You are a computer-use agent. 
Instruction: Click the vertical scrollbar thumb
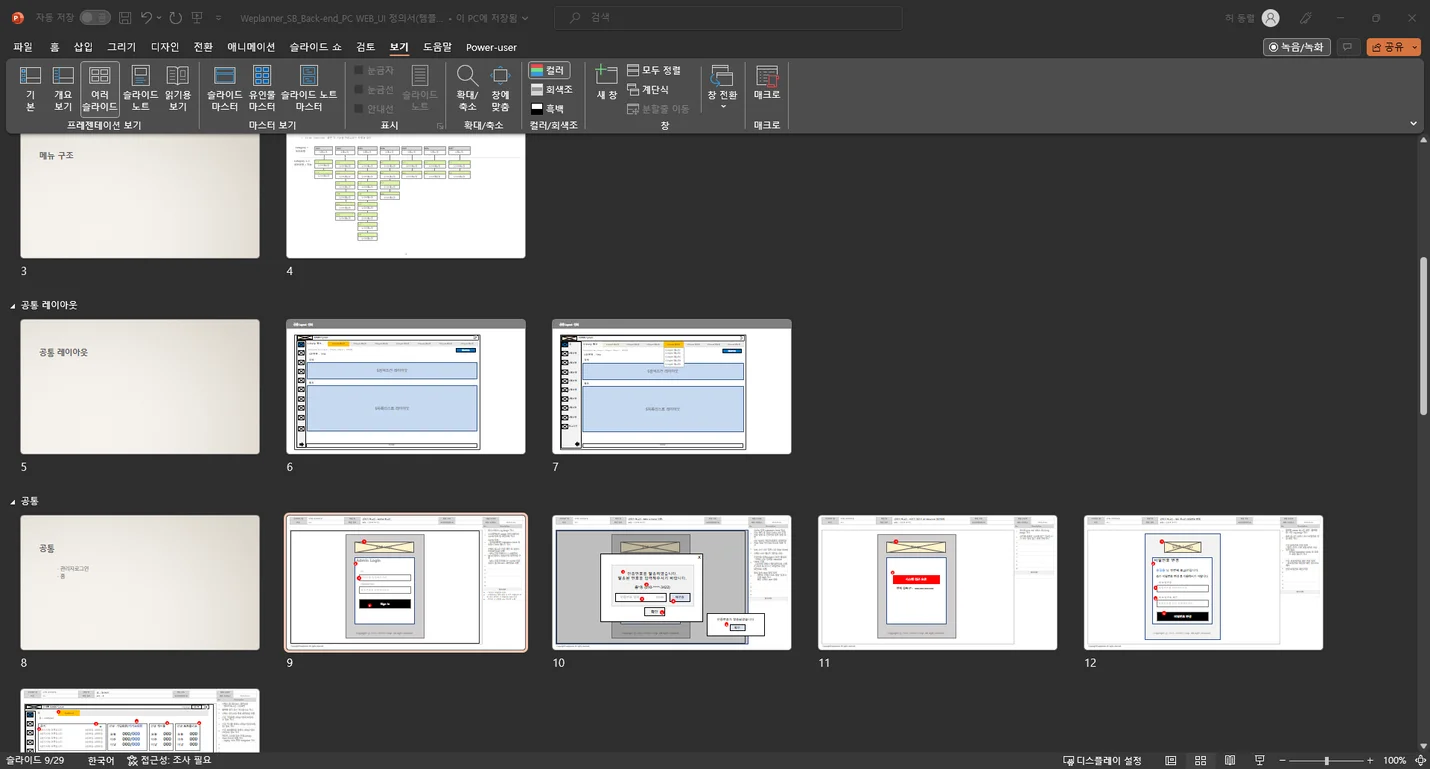(x=1424, y=336)
